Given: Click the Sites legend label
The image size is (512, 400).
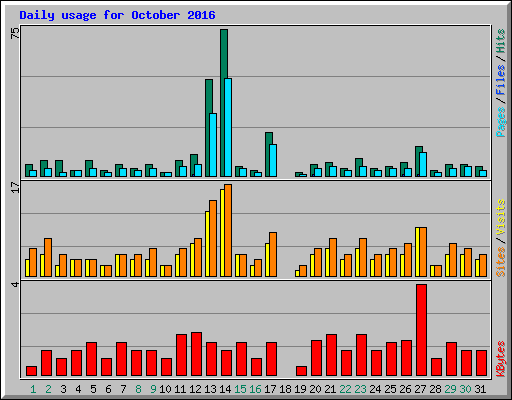Looking at the screenshot, I should tap(501, 262).
